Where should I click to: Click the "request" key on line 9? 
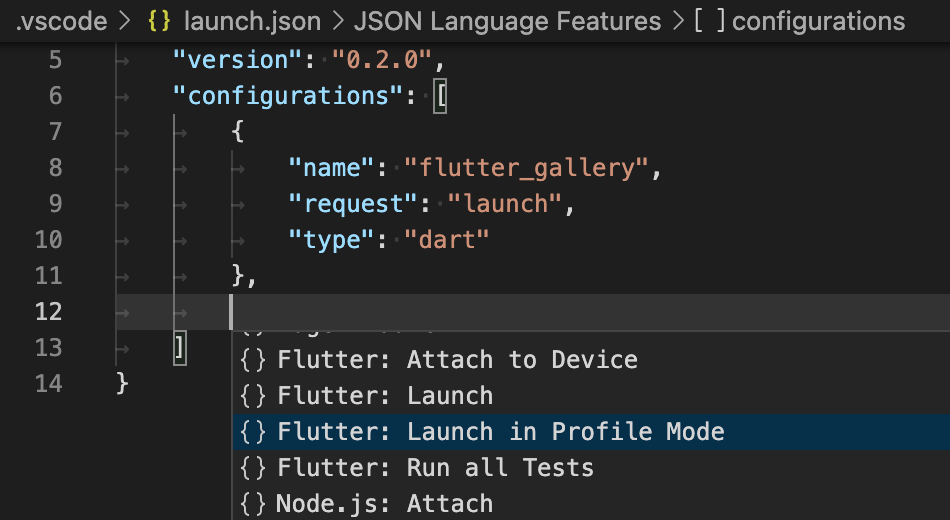click(x=352, y=204)
